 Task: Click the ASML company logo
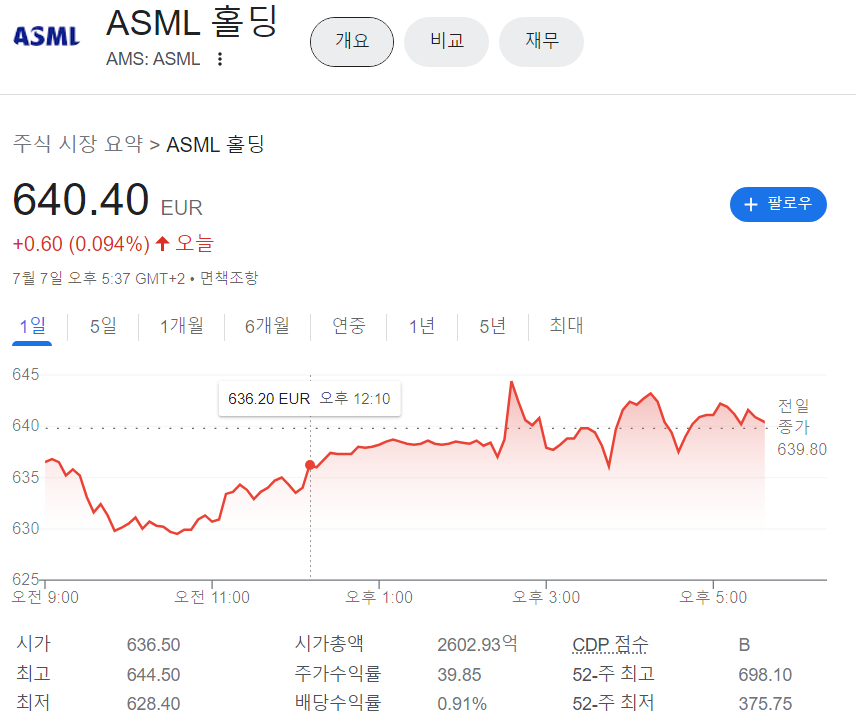tap(46, 37)
